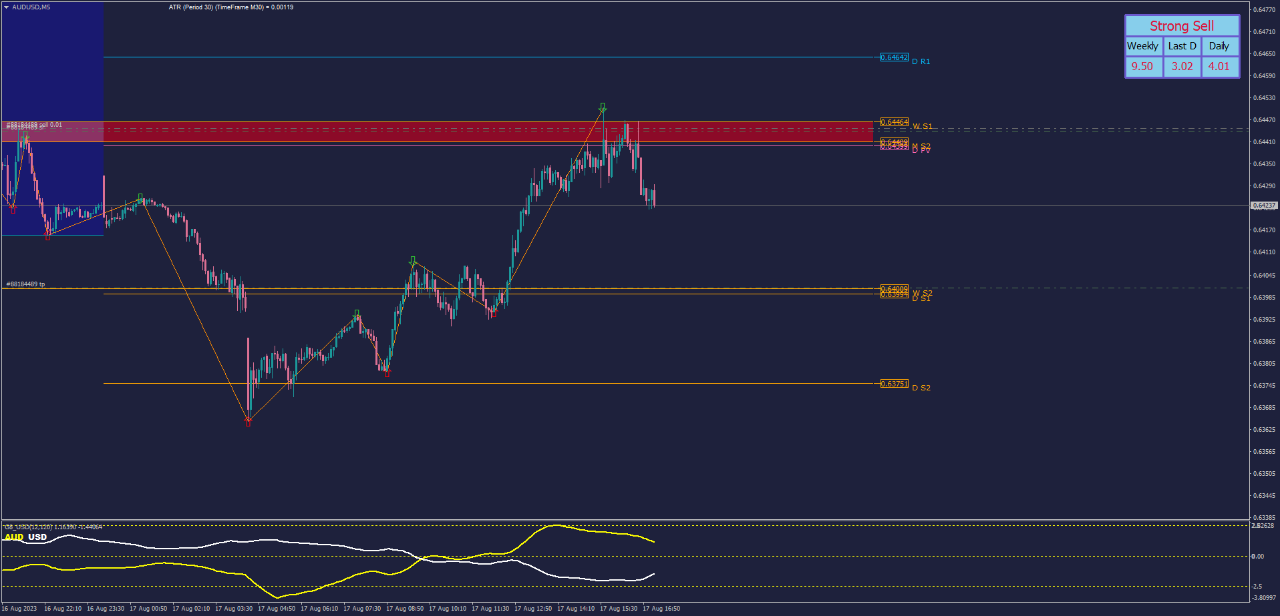Click the Strong Sell signal header
This screenshot has width=1280, height=616.
click(1182, 25)
